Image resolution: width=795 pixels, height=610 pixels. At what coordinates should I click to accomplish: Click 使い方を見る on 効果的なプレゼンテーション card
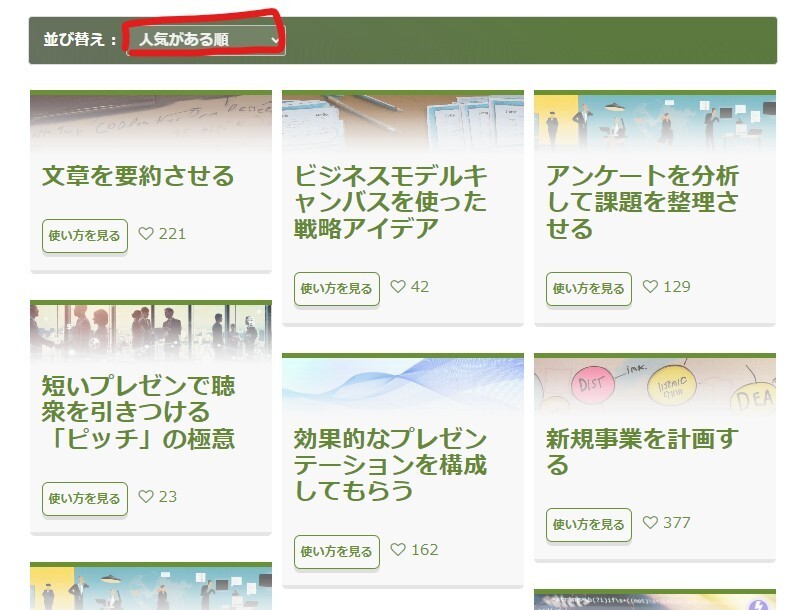(337, 551)
